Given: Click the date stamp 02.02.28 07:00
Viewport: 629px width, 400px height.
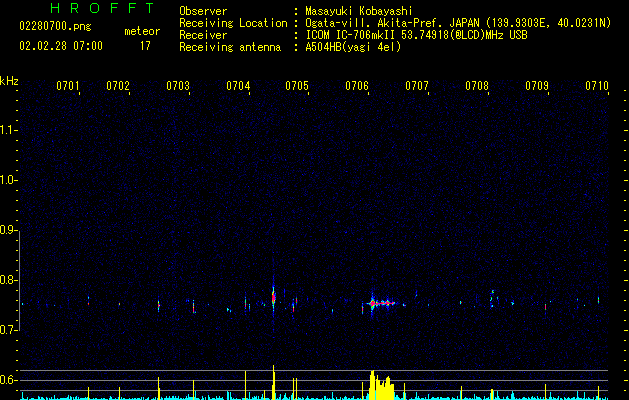Looking at the screenshot, I should 61,46.
